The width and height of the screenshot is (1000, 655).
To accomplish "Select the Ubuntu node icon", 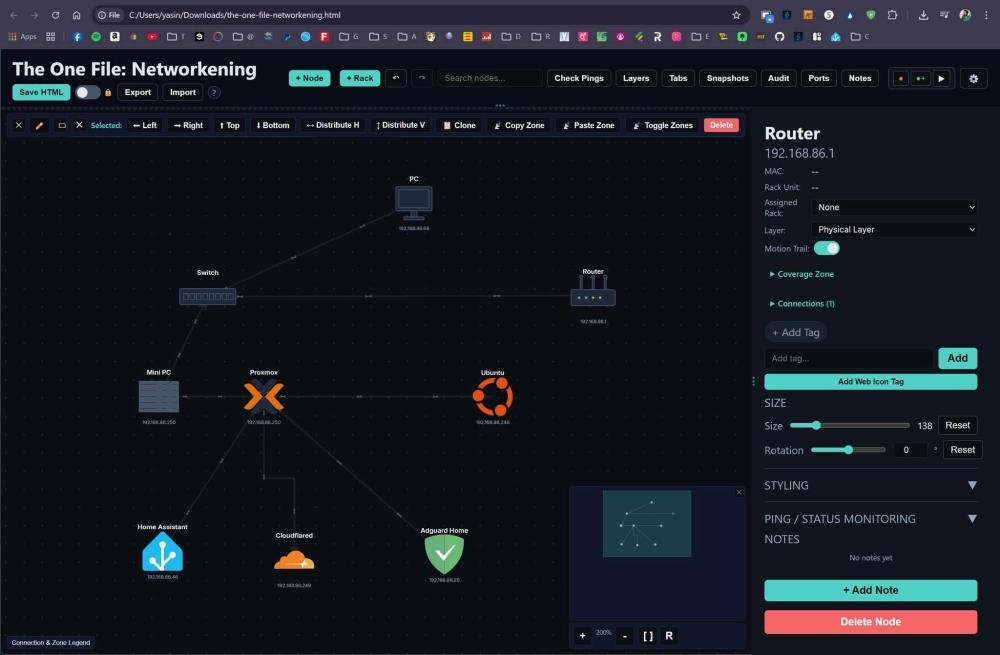I will pos(492,397).
